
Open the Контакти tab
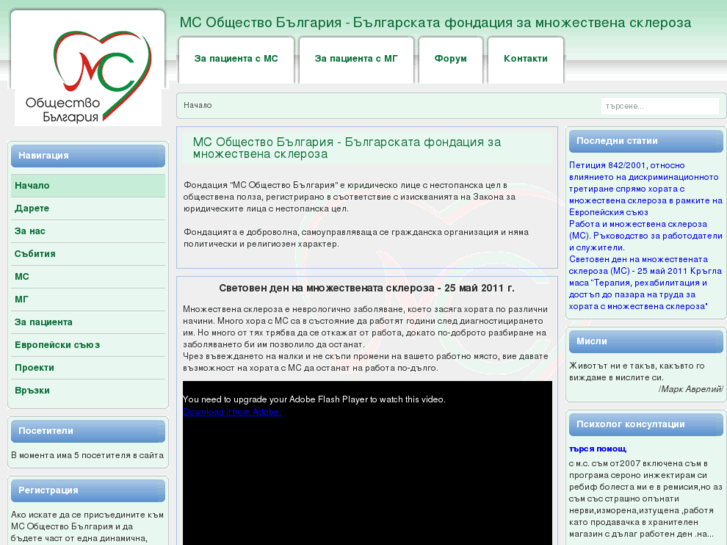click(x=525, y=59)
